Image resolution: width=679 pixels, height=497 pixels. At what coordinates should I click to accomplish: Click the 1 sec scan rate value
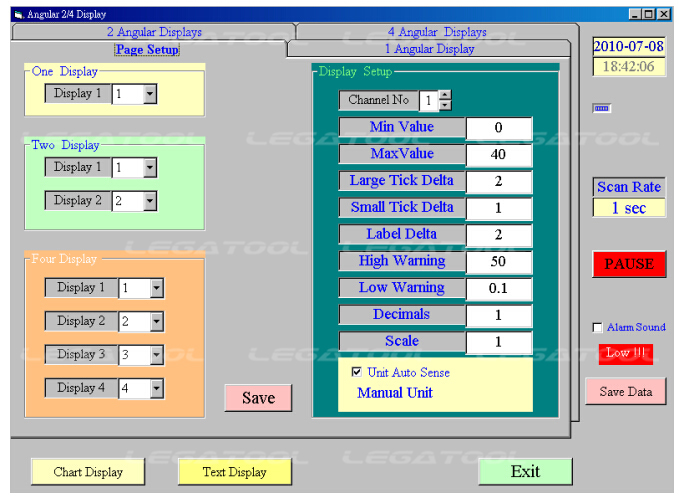(x=629, y=208)
